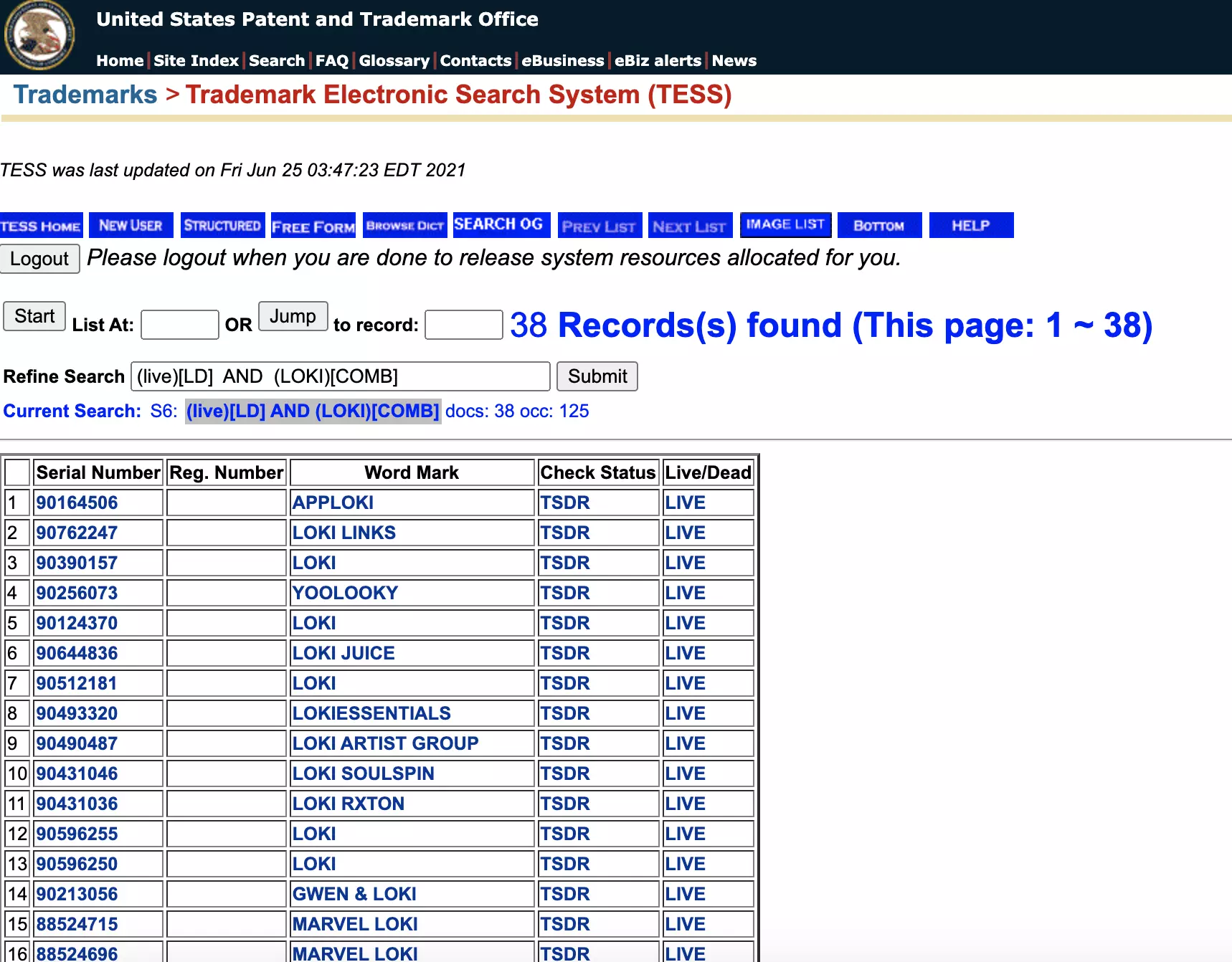Select the New User button

coord(131,226)
